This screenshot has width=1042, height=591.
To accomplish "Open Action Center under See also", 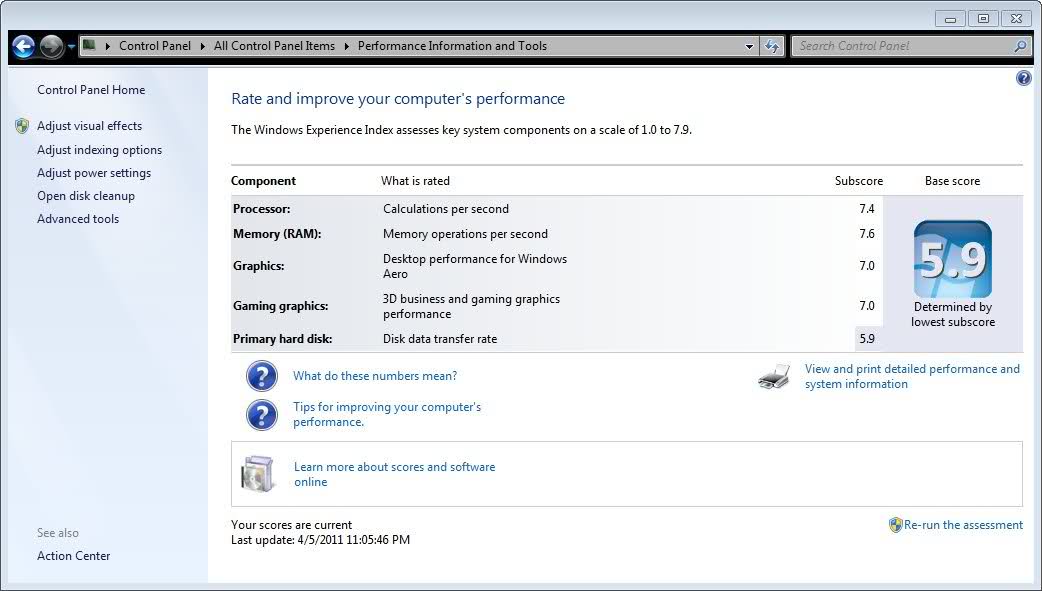I will coord(74,556).
